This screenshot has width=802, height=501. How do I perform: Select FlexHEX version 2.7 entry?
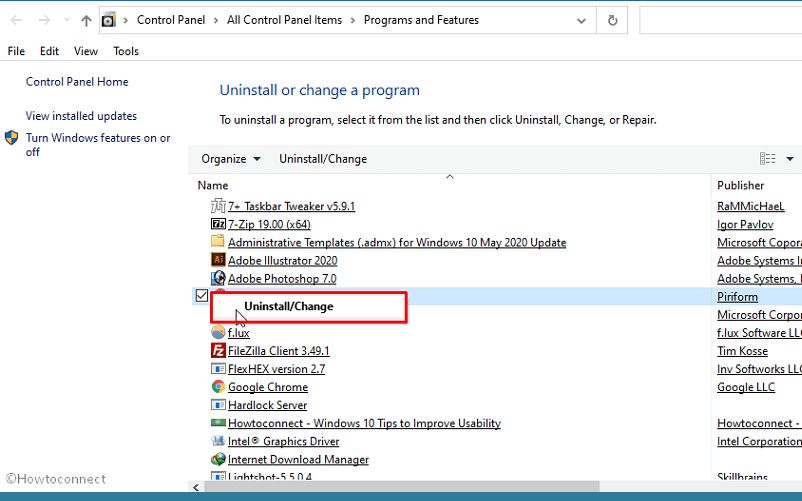point(276,369)
